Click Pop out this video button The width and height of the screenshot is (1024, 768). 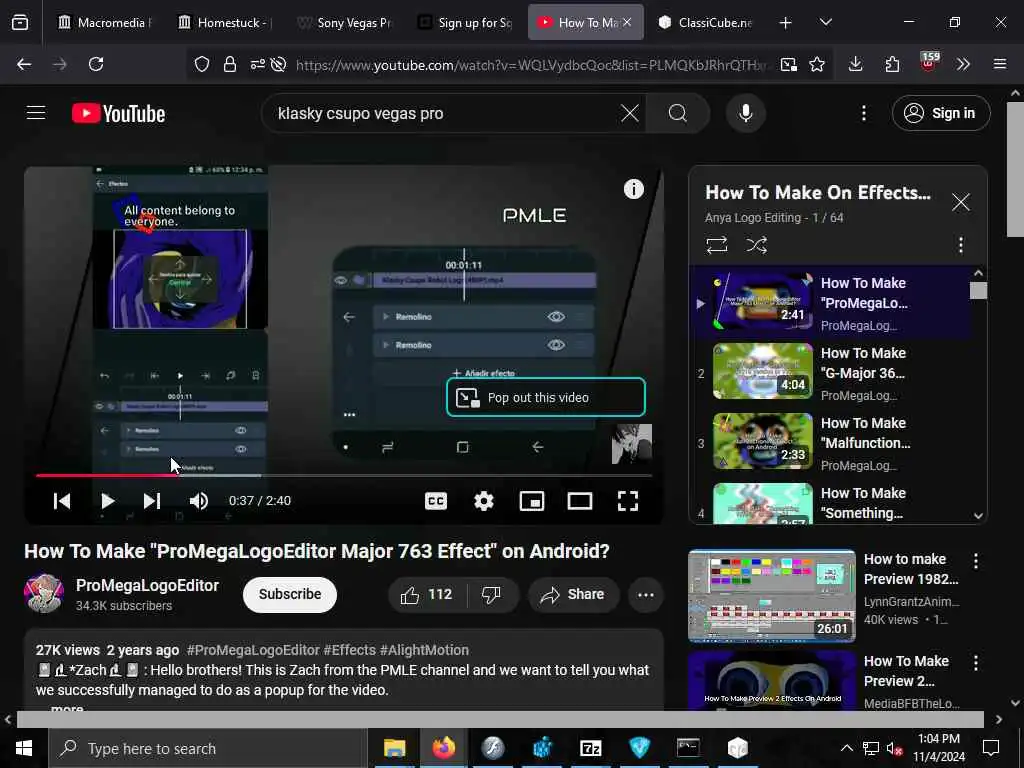[x=545, y=397]
